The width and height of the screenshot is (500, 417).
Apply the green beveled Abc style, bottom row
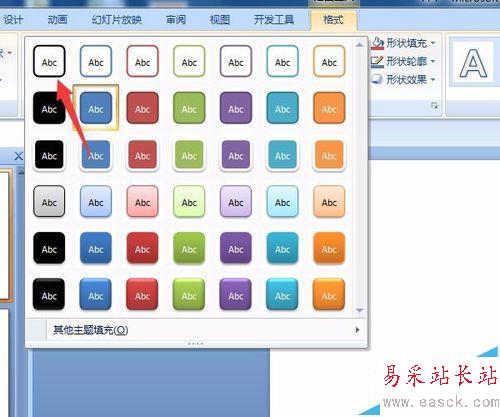pyautogui.click(x=189, y=295)
